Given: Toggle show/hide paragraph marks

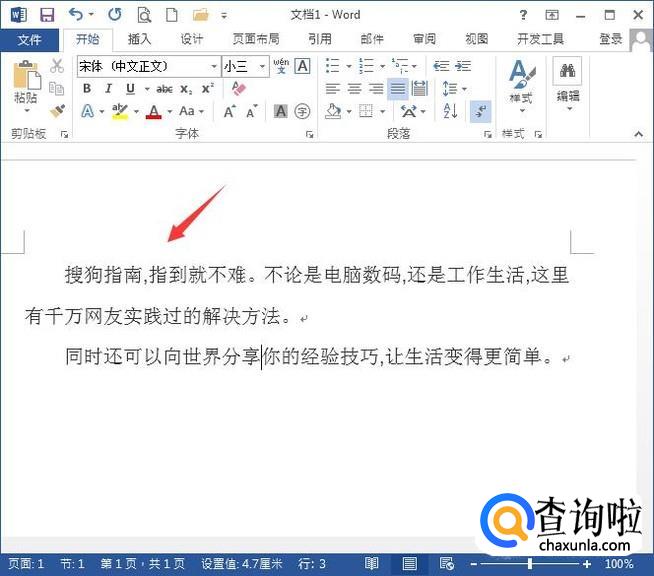Looking at the screenshot, I should 480,111.
